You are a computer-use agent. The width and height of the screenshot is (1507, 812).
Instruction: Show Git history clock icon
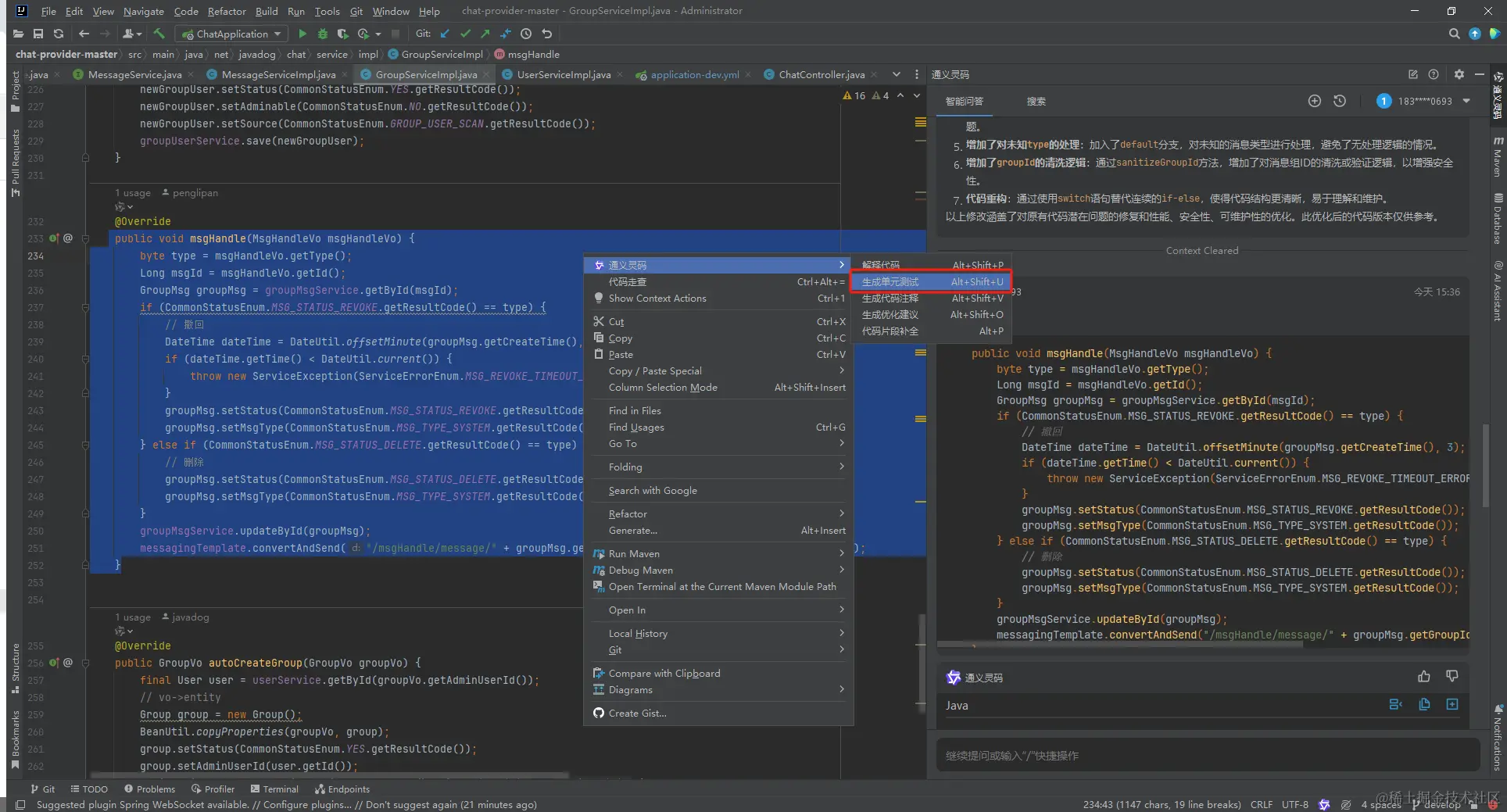point(526,34)
